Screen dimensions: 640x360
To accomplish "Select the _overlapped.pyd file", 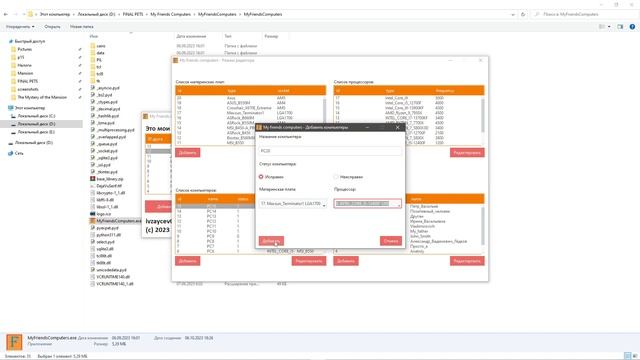I will click(111, 137).
